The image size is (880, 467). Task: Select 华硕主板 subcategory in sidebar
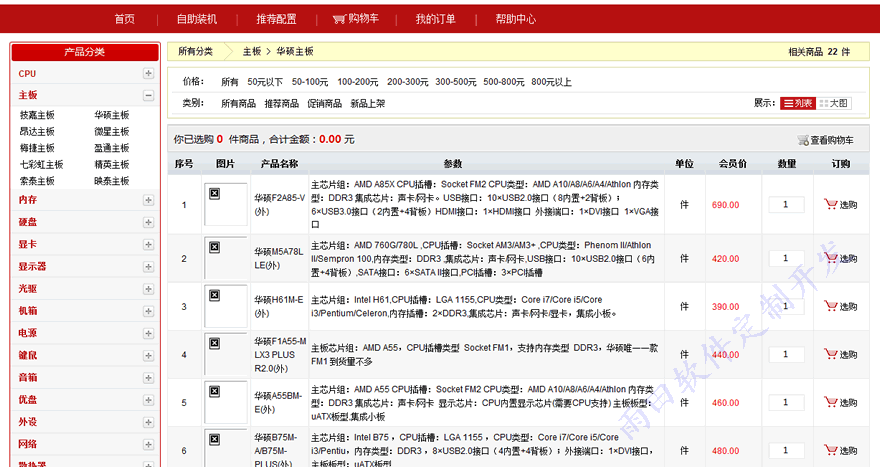pyautogui.click(x=112, y=115)
